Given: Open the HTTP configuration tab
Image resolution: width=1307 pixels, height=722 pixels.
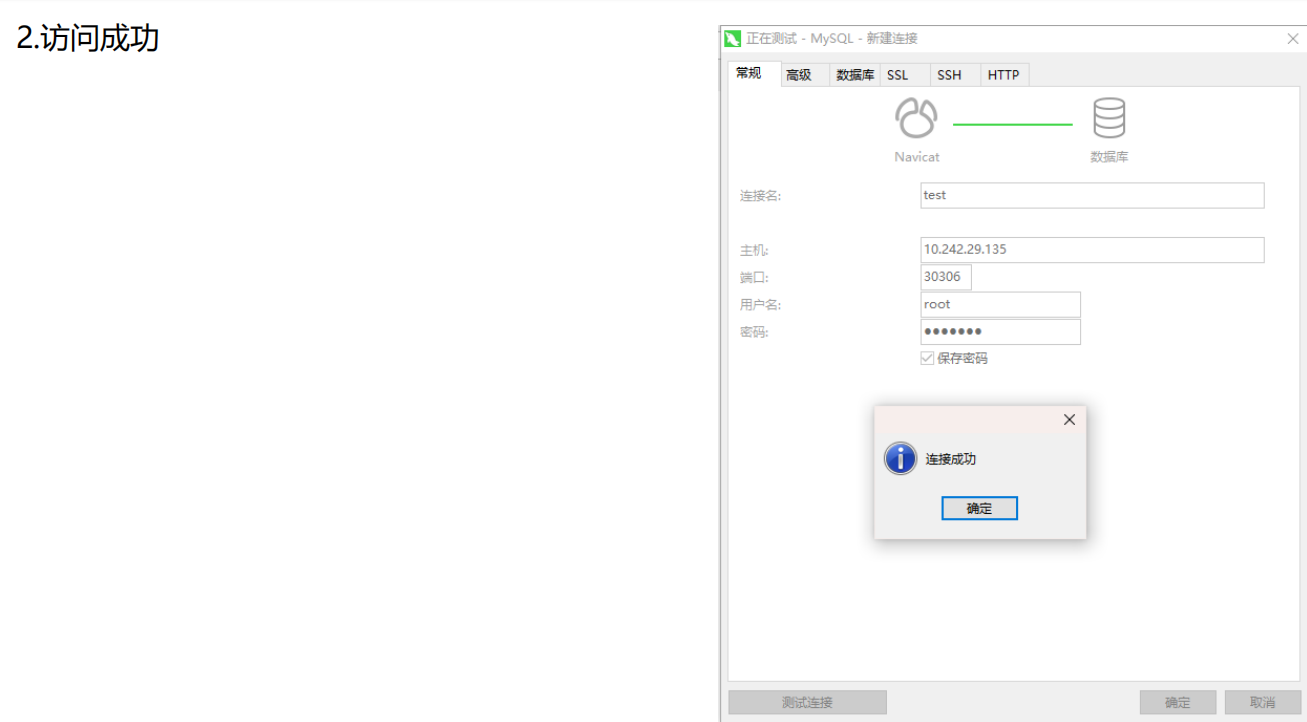Looking at the screenshot, I should pyautogui.click(x=1003, y=74).
